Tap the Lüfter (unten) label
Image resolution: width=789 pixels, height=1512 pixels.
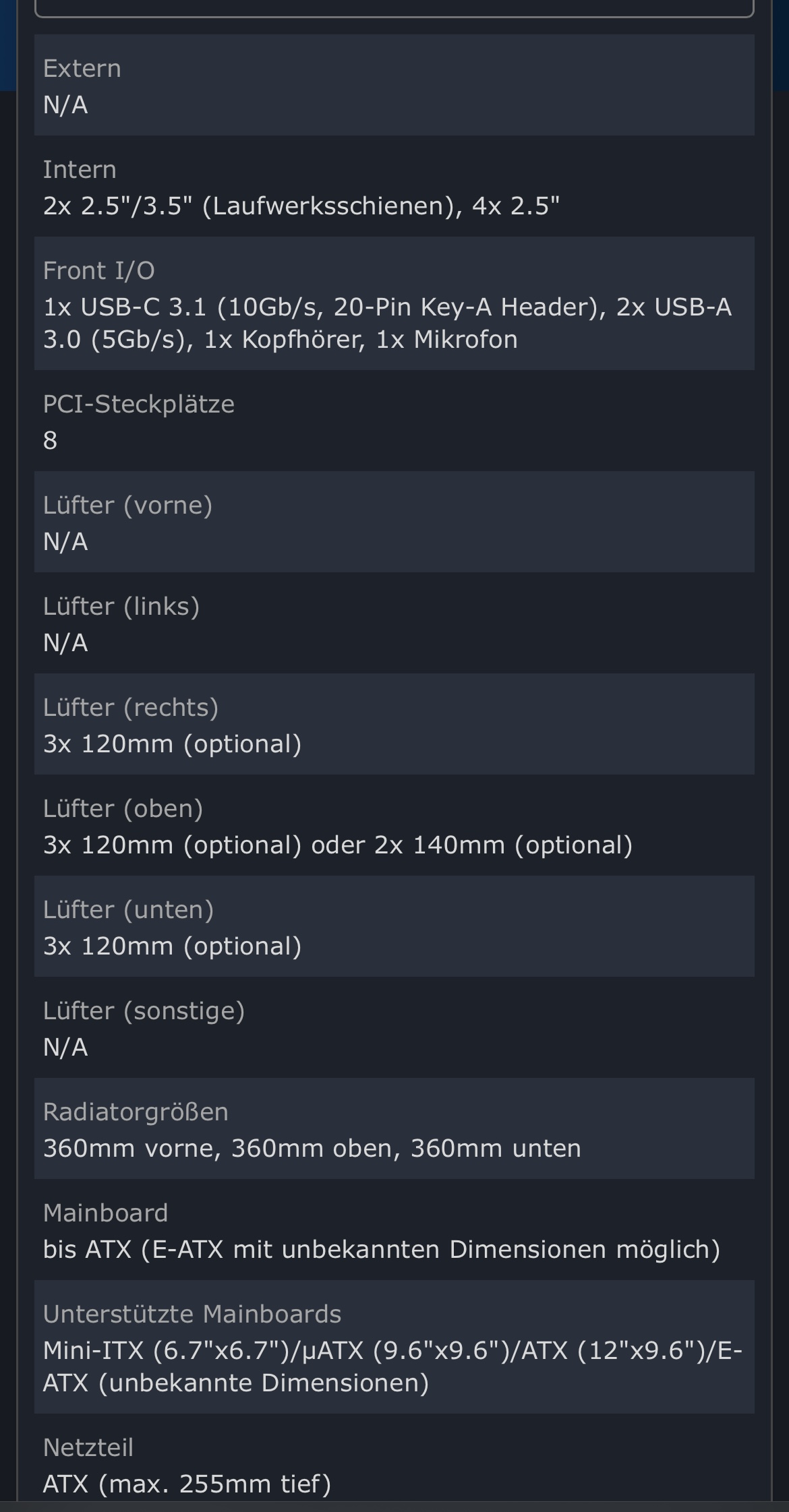pyautogui.click(x=128, y=910)
